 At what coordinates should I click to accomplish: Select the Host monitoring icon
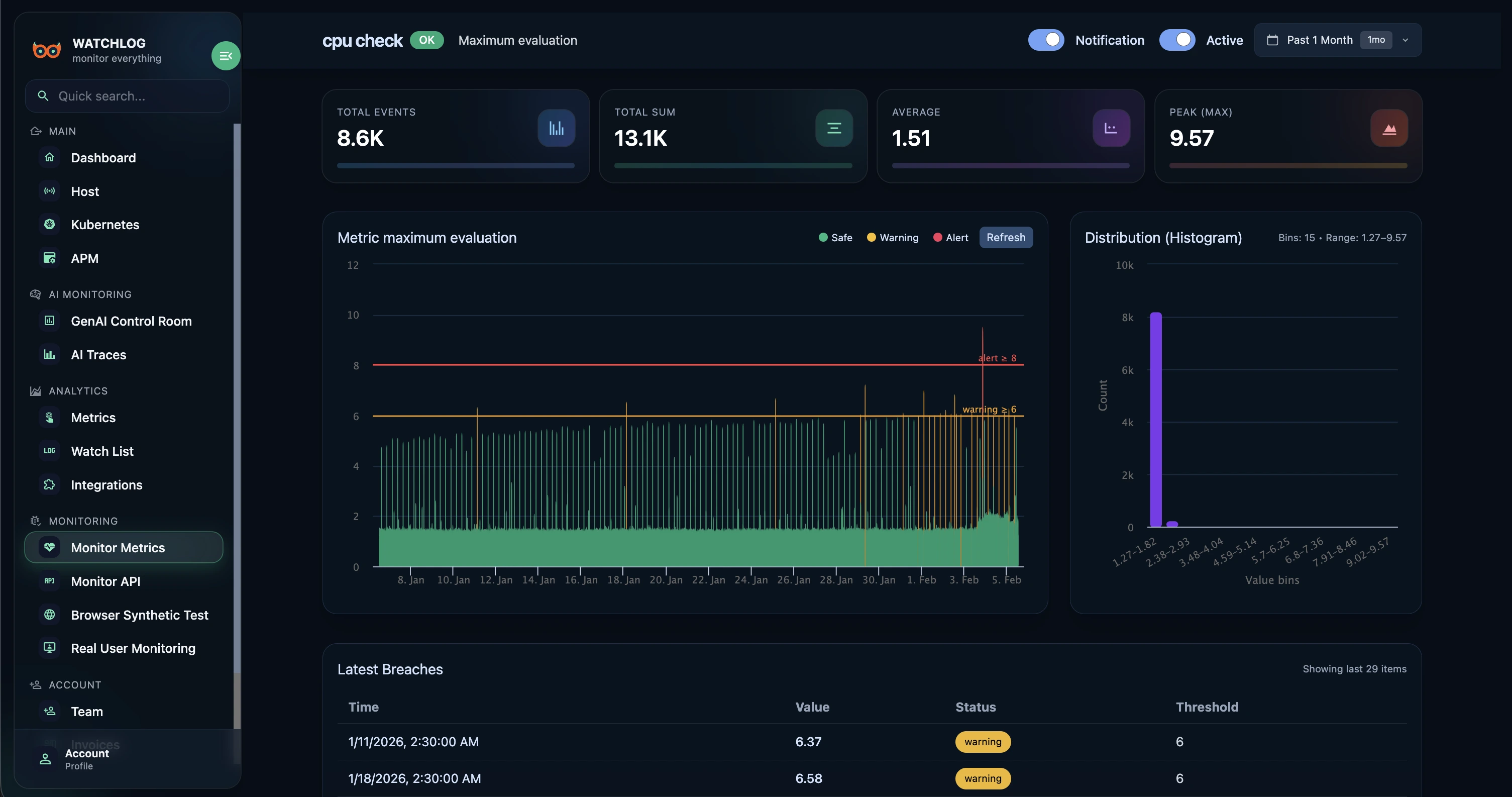point(49,191)
